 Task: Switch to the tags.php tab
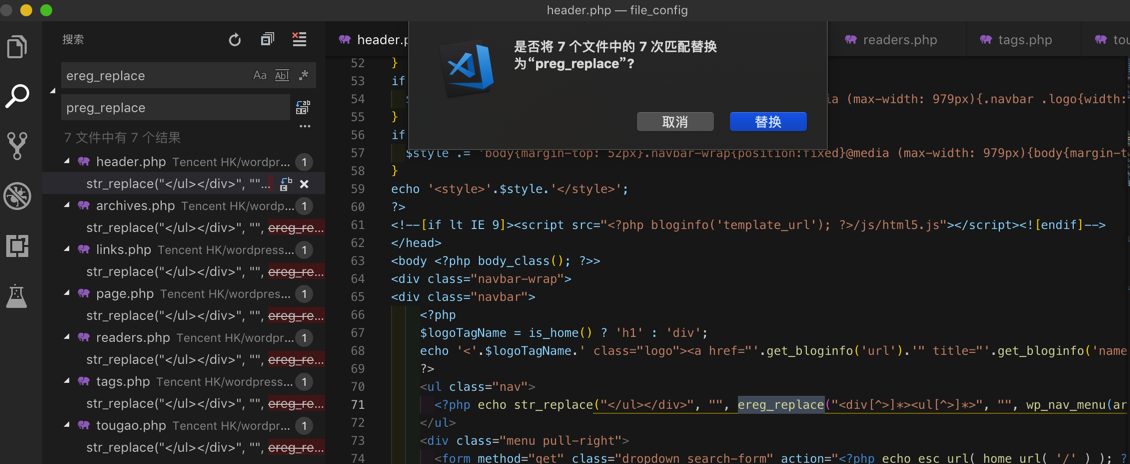pos(1024,40)
